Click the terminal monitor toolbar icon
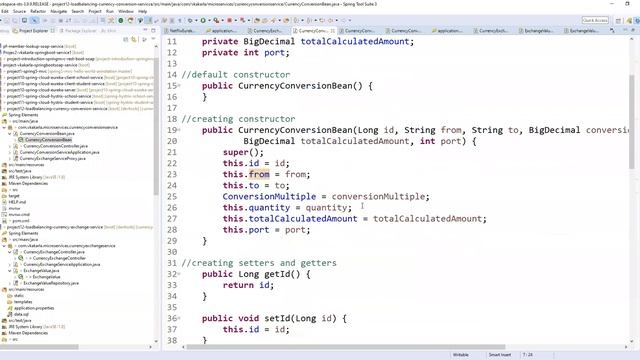The image size is (640, 360). [x=24, y=20]
